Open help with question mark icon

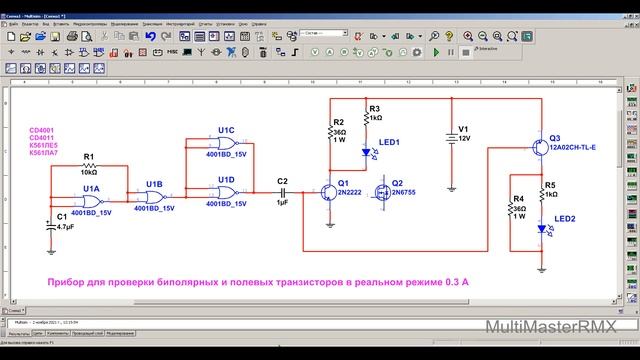point(449,37)
